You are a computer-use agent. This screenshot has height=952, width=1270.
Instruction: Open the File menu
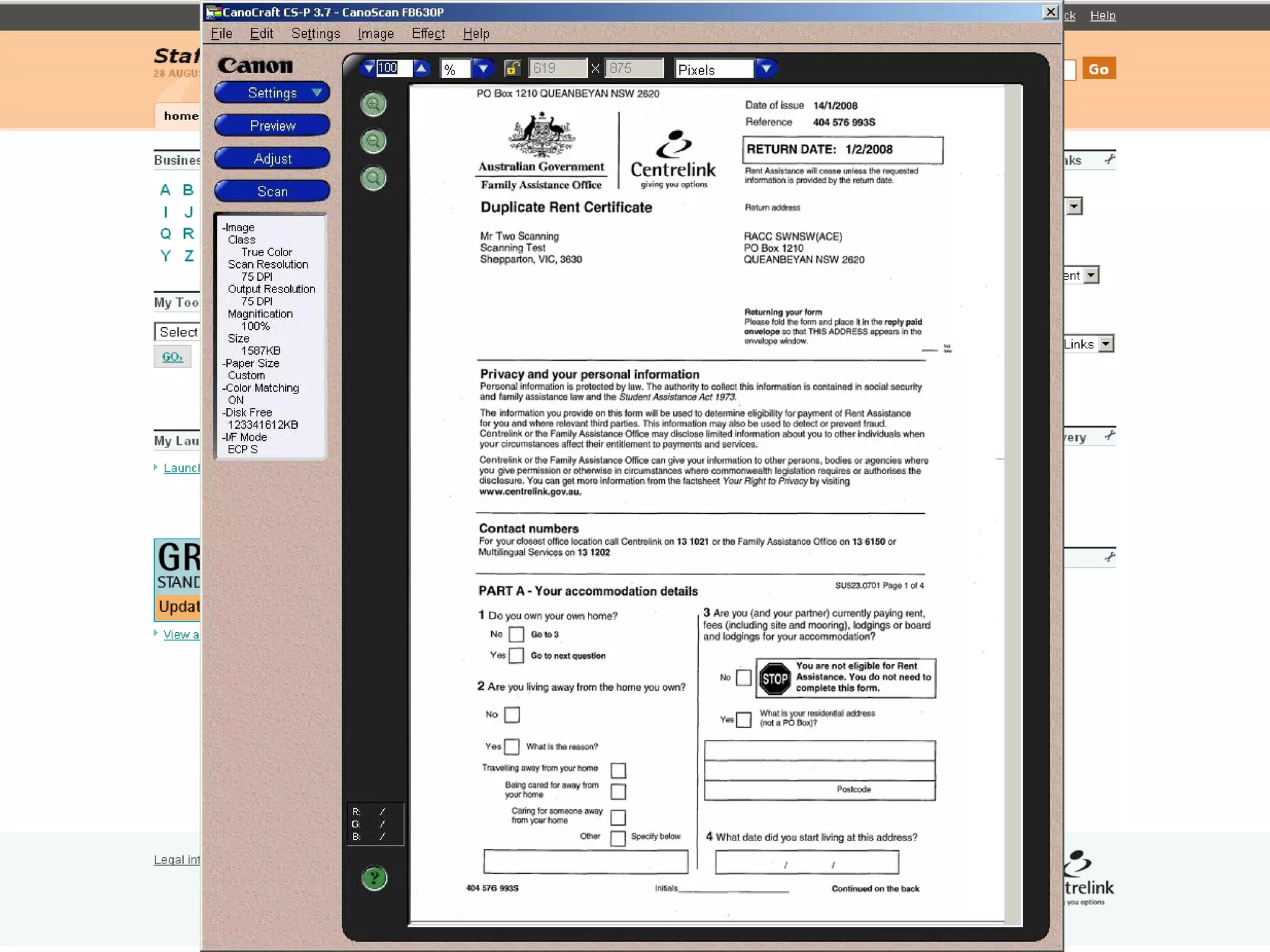221,33
